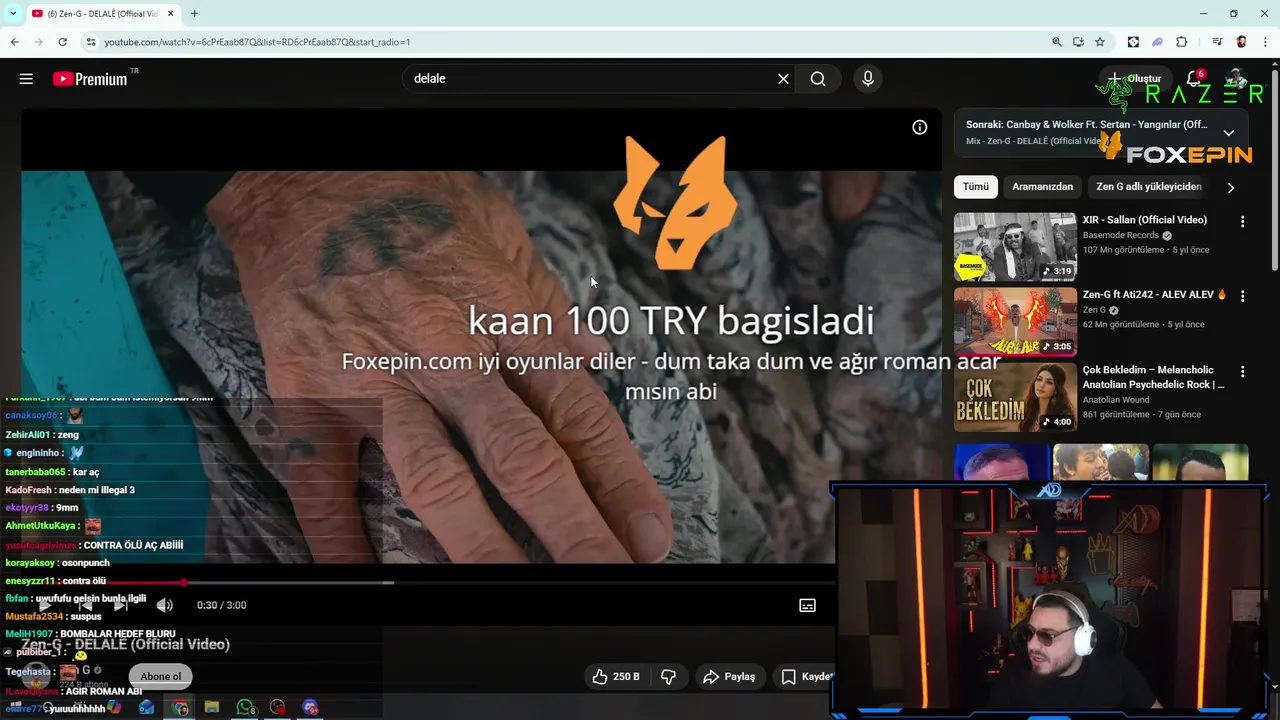This screenshot has height=720, width=1280.
Task: Select the Aramanızdan filter chip
Action: pos(1042,187)
